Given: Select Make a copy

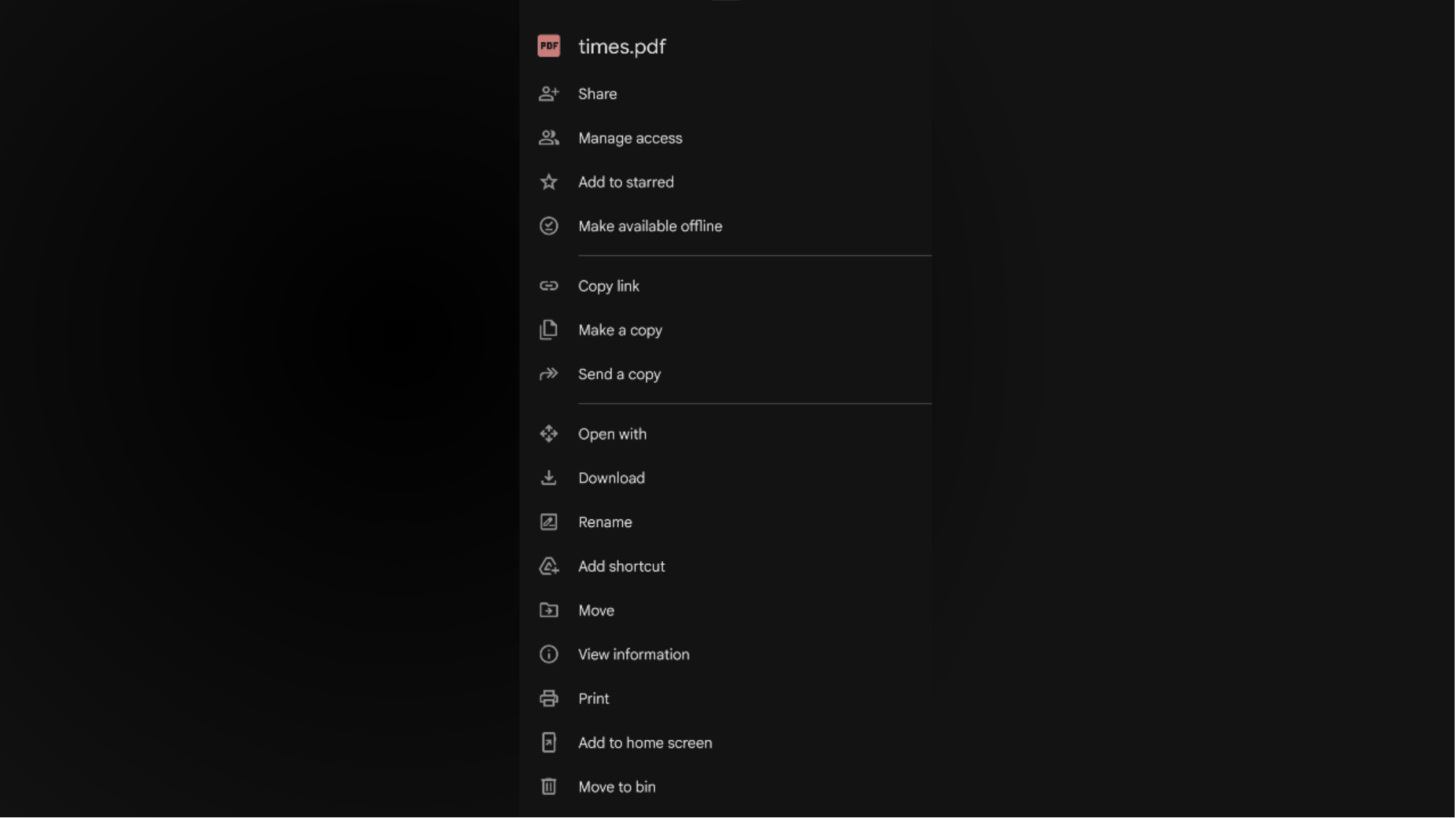Looking at the screenshot, I should [619, 330].
